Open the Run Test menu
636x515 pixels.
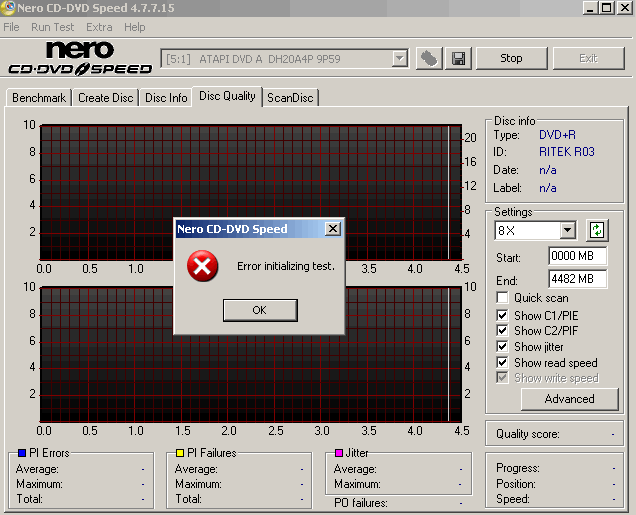click(x=52, y=27)
